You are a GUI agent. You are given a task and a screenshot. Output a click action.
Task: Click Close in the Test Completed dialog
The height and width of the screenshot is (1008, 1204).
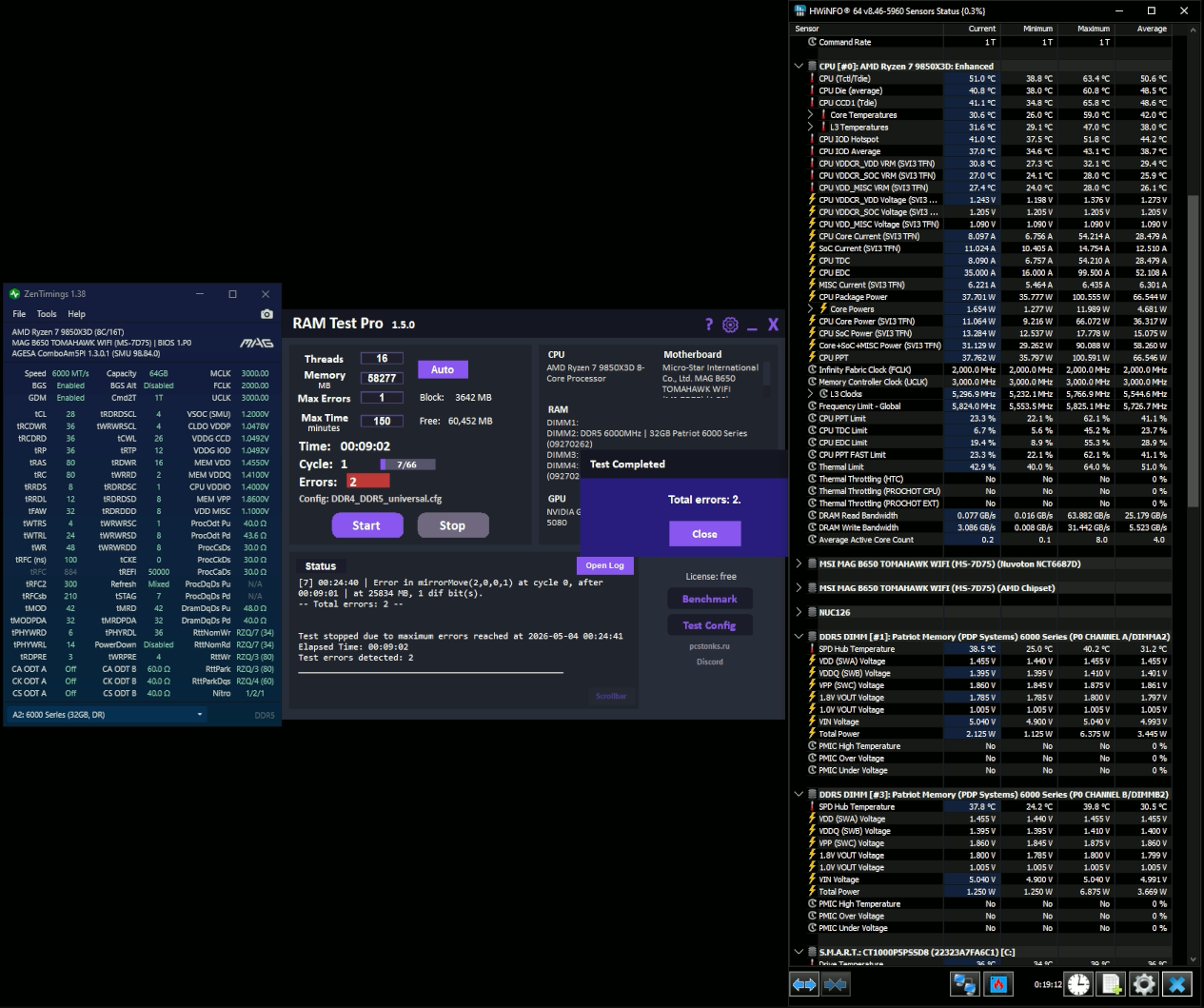pyautogui.click(x=704, y=534)
